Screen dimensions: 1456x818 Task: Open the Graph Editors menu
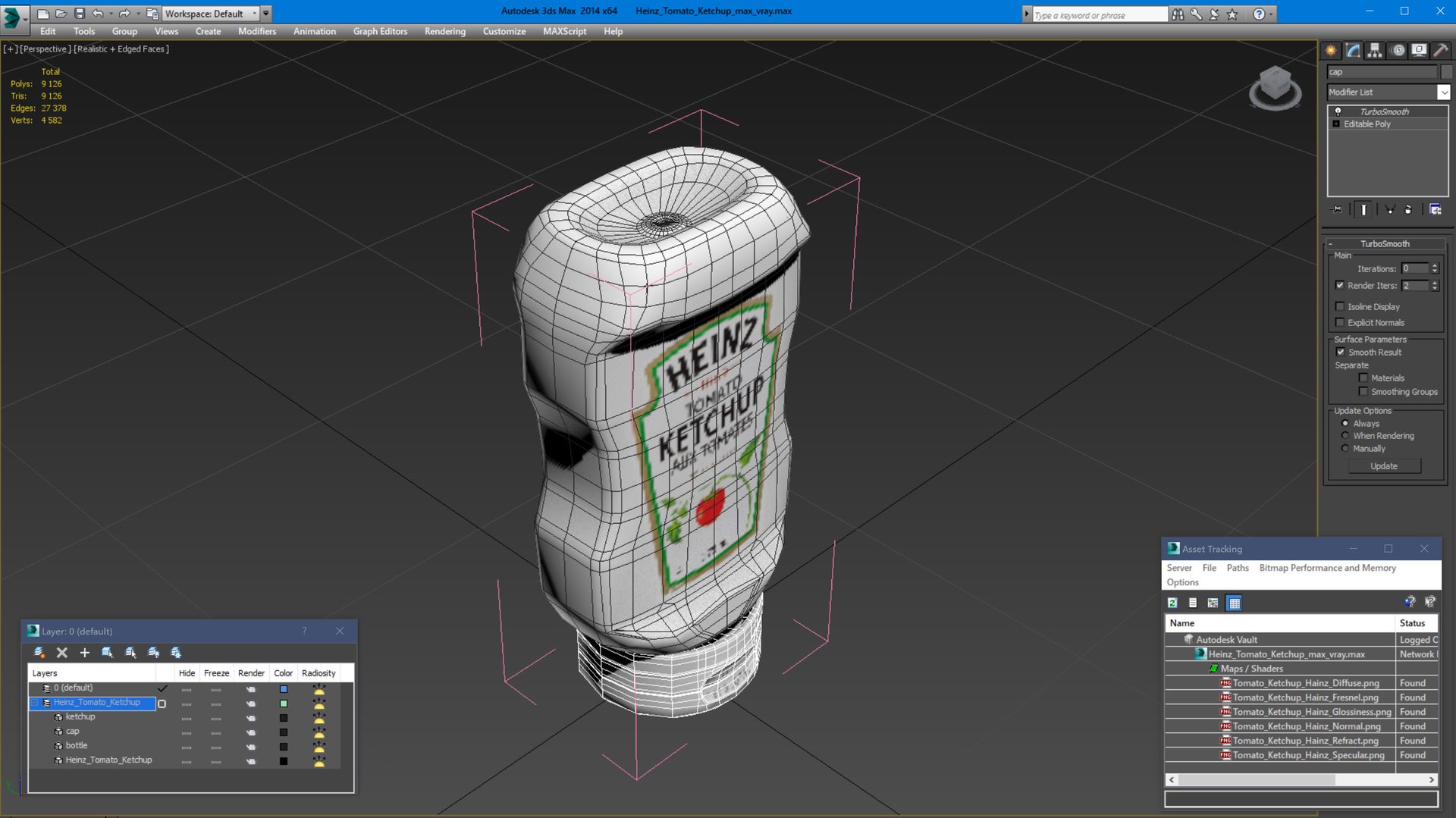380,31
